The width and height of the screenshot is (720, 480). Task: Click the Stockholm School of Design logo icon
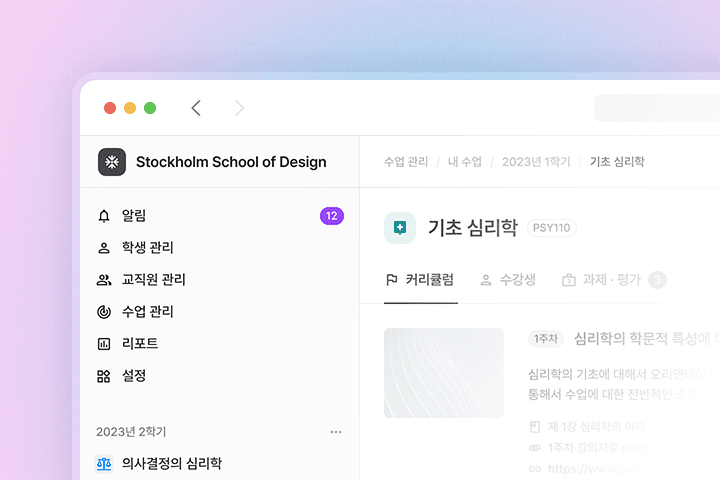(x=112, y=162)
